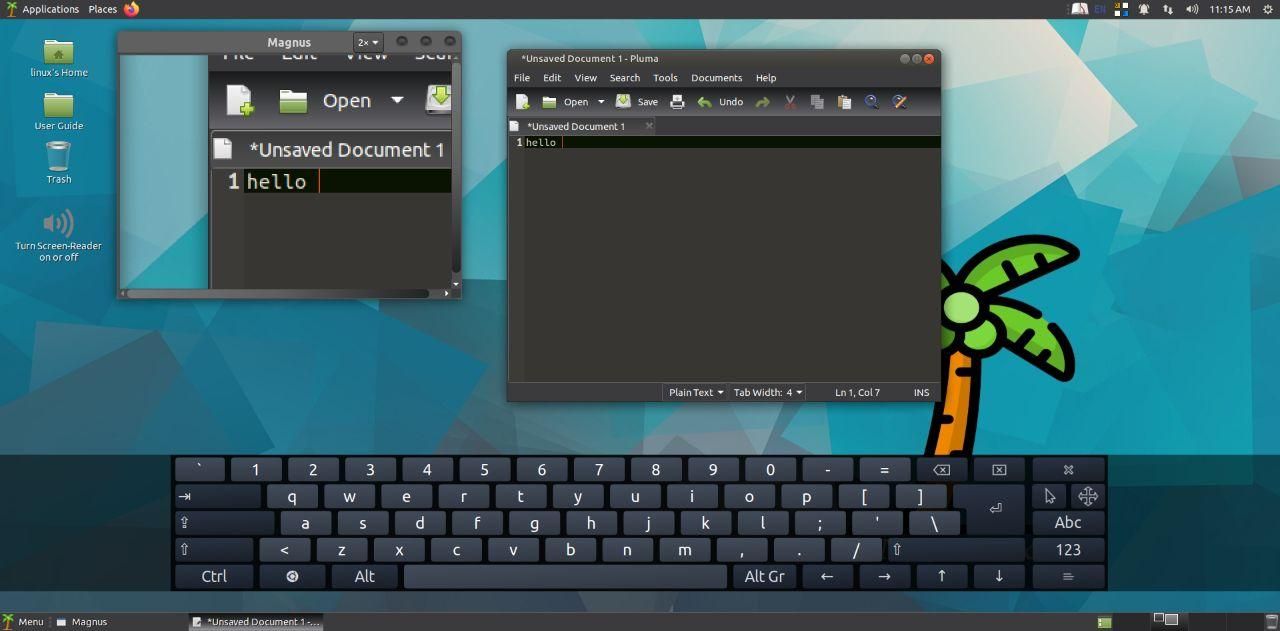Toggle INS insert mode in Pluma status bar
This screenshot has width=1280, height=631.
click(x=921, y=392)
